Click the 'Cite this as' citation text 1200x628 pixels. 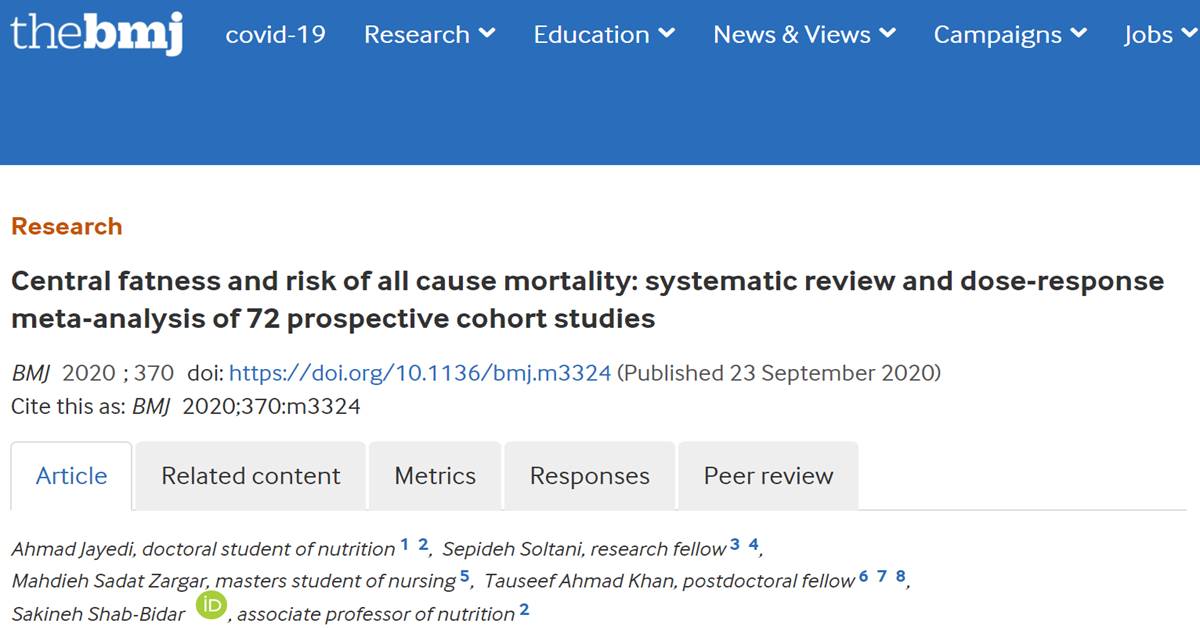(186, 406)
